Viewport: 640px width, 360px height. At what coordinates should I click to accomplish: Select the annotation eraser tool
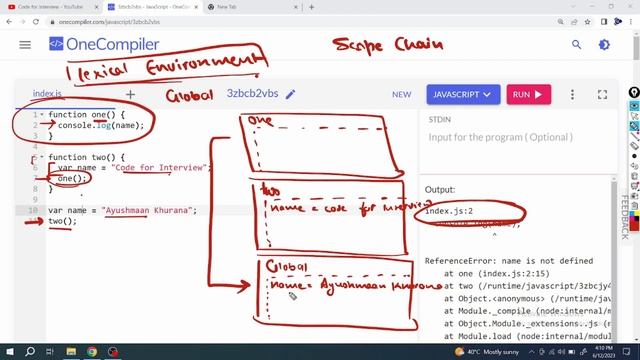[x=634, y=146]
